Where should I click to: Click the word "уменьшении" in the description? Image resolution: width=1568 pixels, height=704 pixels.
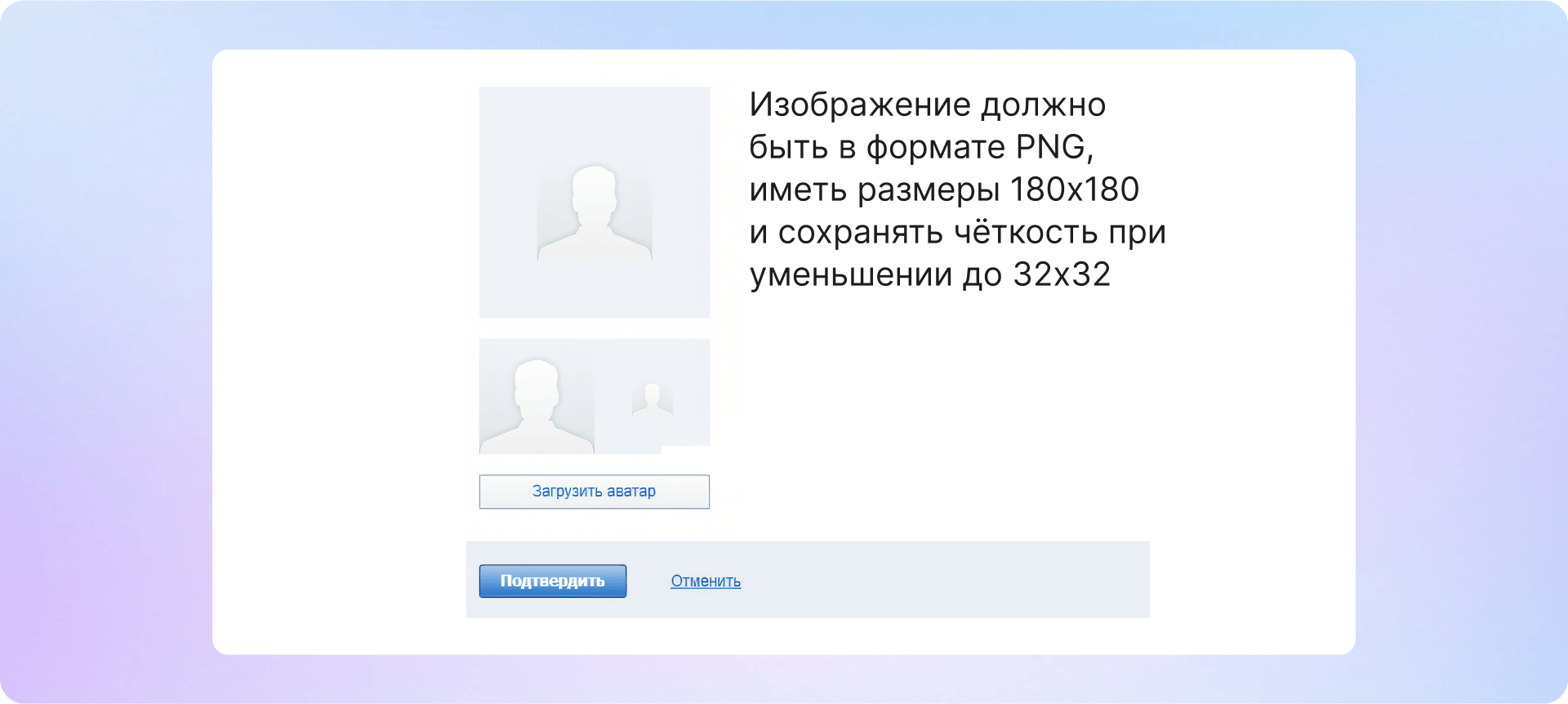click(x=851, y=275)
